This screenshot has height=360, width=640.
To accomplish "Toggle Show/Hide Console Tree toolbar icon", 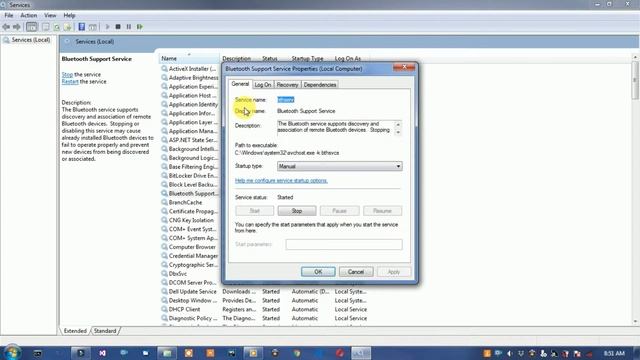I will coord(31,27).
